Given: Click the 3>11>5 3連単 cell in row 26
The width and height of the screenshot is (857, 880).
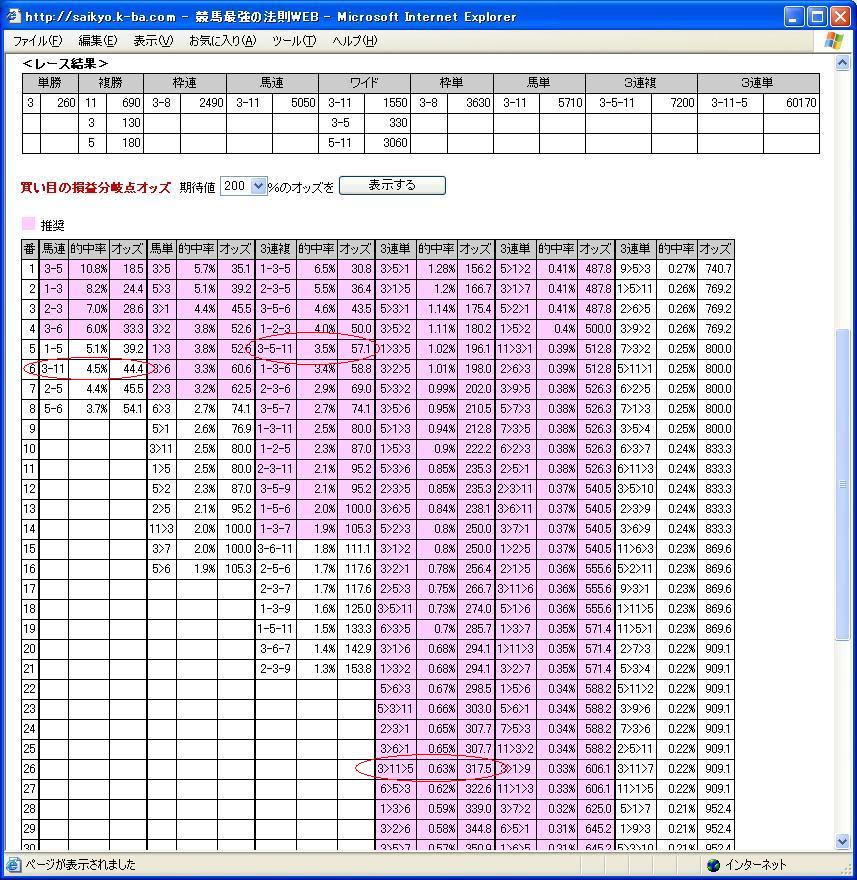Looking at the screenshot, I should (x=396, y=769).
